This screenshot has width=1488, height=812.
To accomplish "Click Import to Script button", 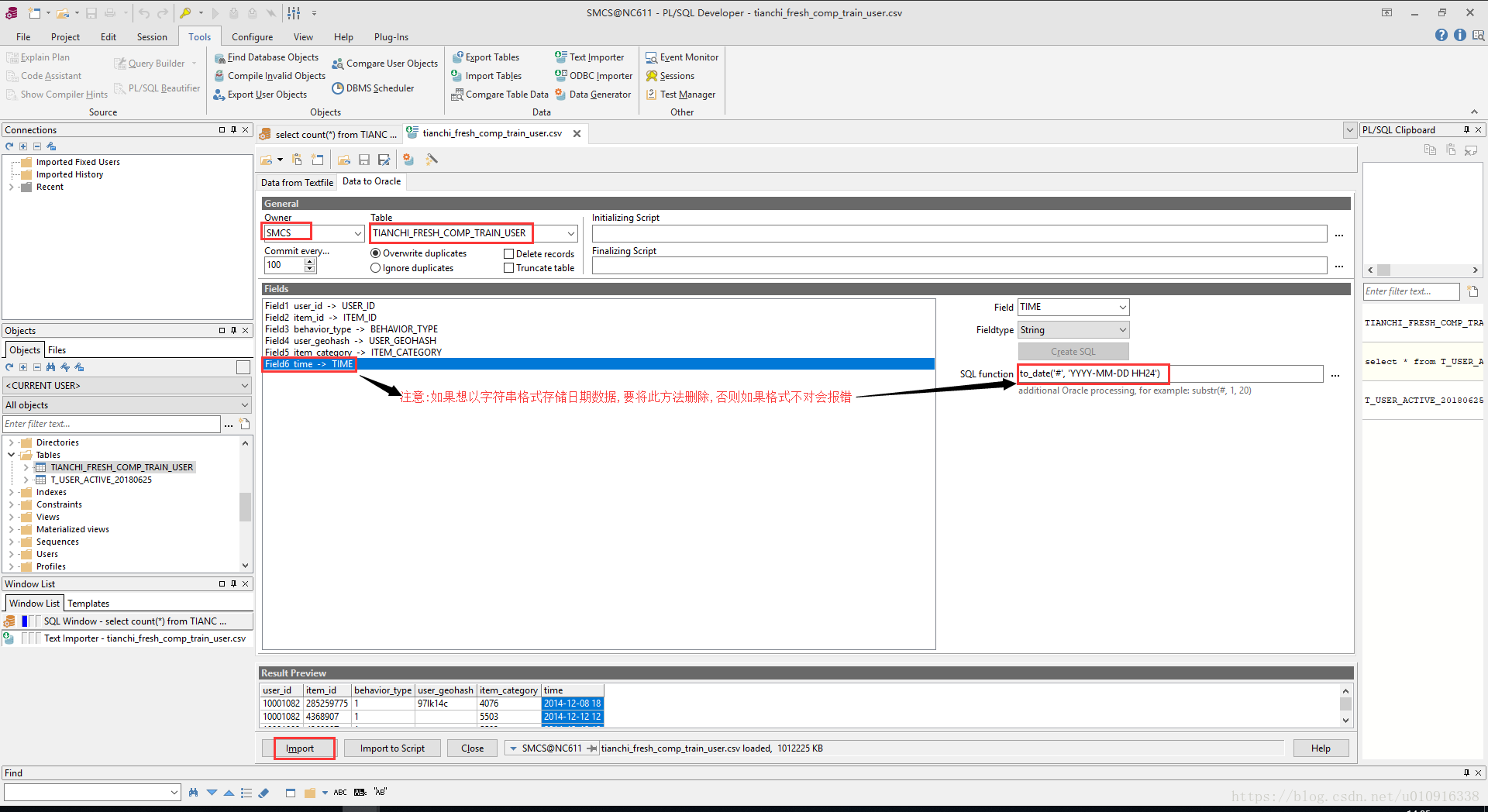I will (x=392, y=748).
